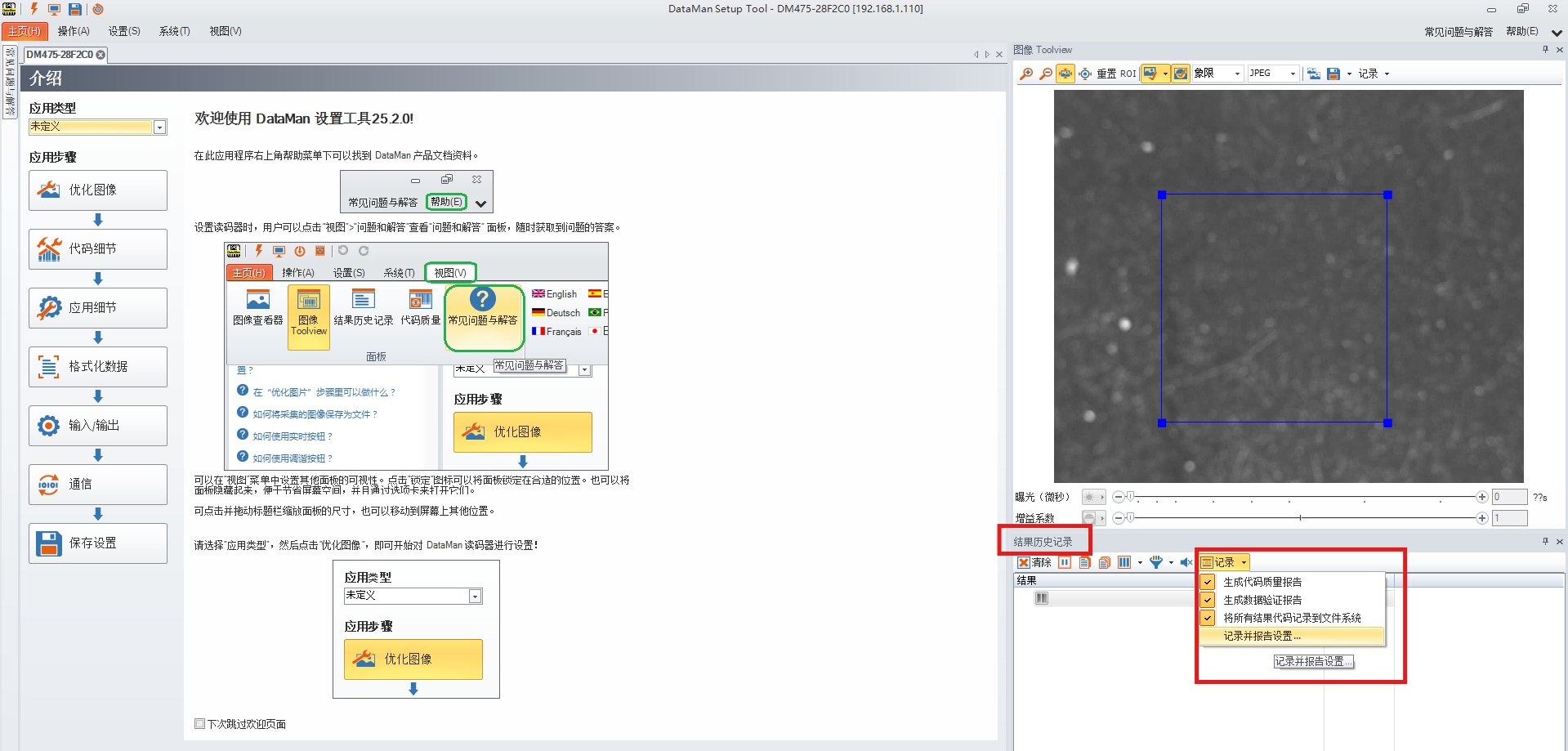This screenshot has width=1568, height=751.
Task: Expand the filter dropdown arrow in results toolbar
Action: (1171, 562)
